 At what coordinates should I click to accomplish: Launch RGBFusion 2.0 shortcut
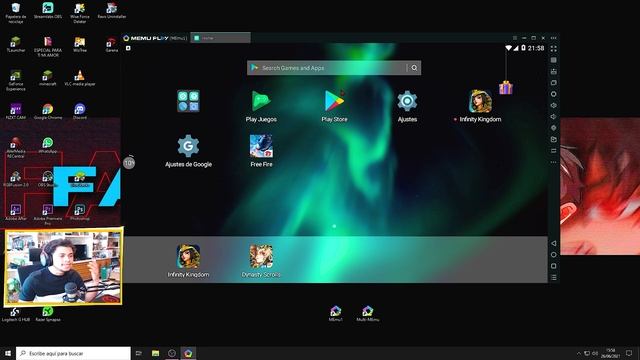[x=16, y=179]
